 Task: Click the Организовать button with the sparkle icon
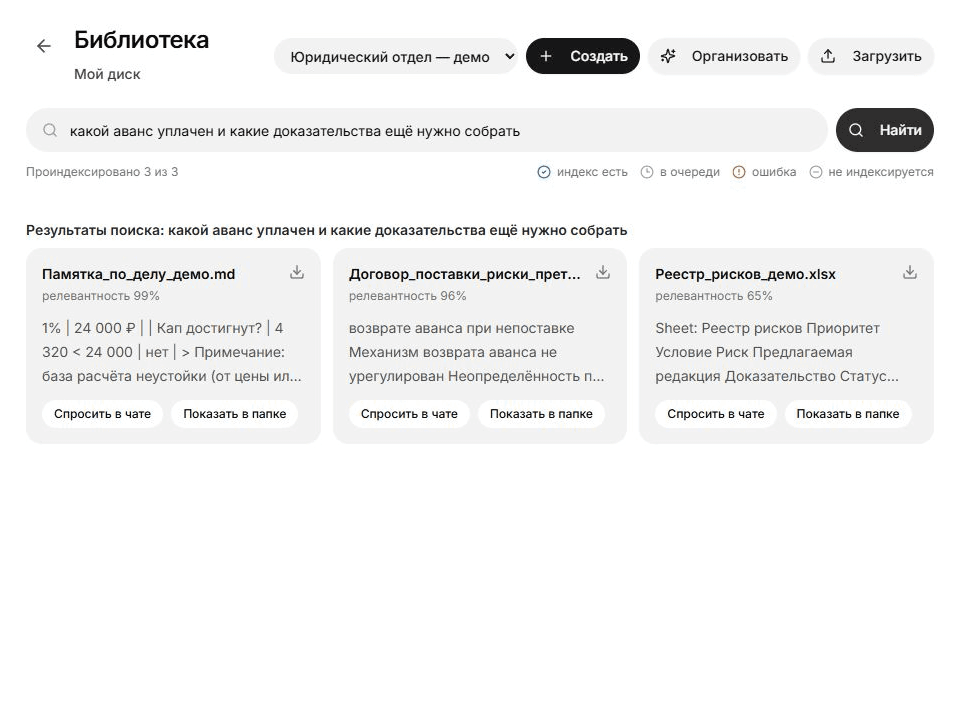pos(724,56)
